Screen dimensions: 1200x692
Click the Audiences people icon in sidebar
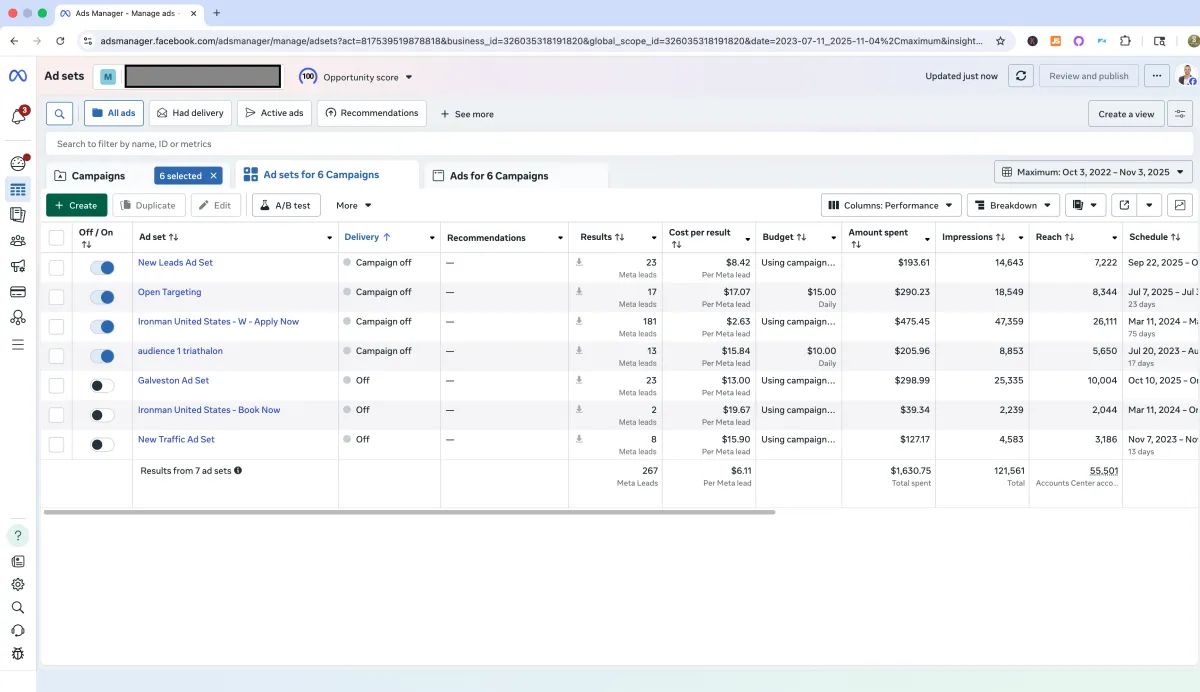point(18,240)
